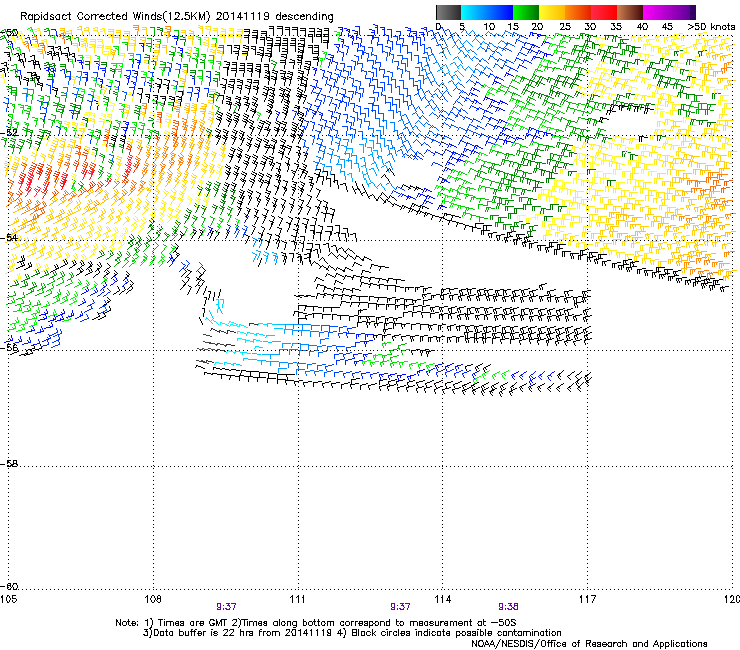Click the brown 35-40 knots color band
740x650 pixels.
(x=630, y=12)
